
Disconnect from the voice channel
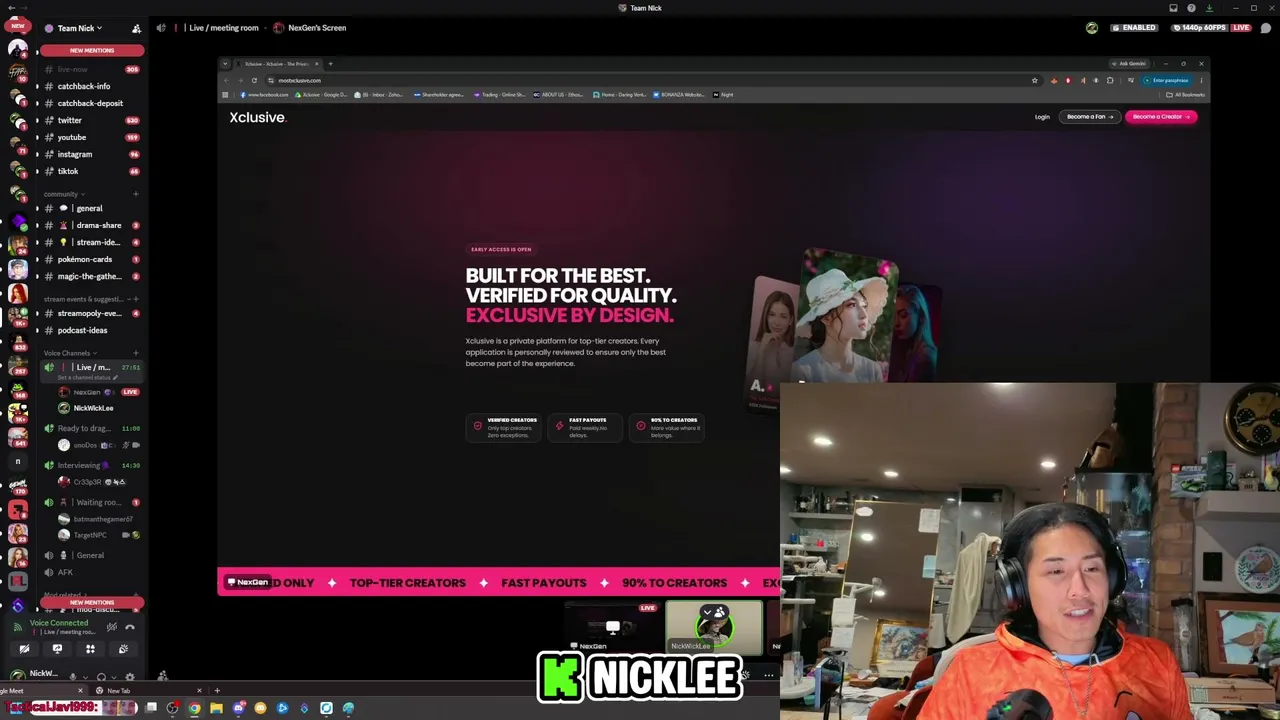click(x=130, y=627)
